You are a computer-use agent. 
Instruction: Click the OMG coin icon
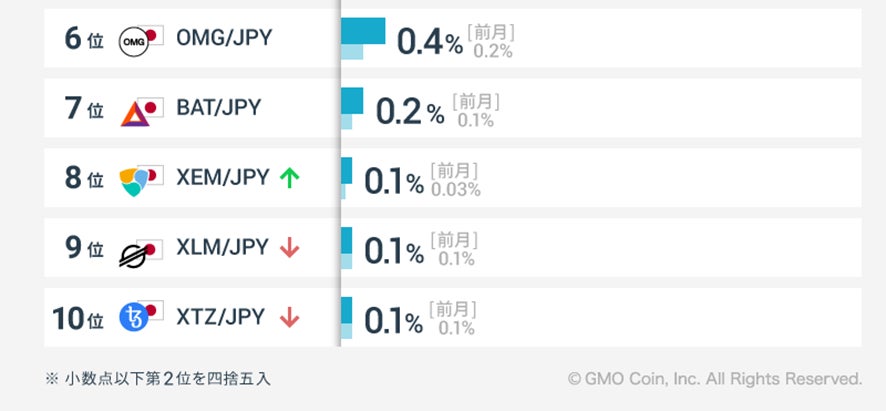(x=135, y=41)
